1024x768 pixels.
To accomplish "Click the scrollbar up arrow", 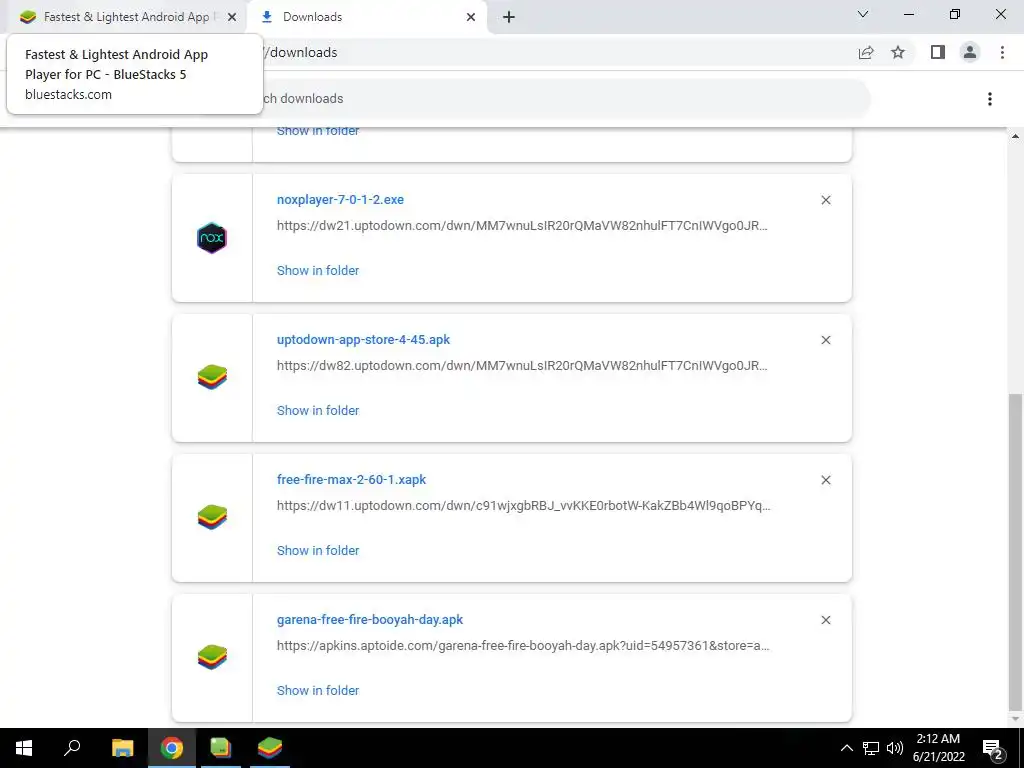I will (x=1014, y=136).
